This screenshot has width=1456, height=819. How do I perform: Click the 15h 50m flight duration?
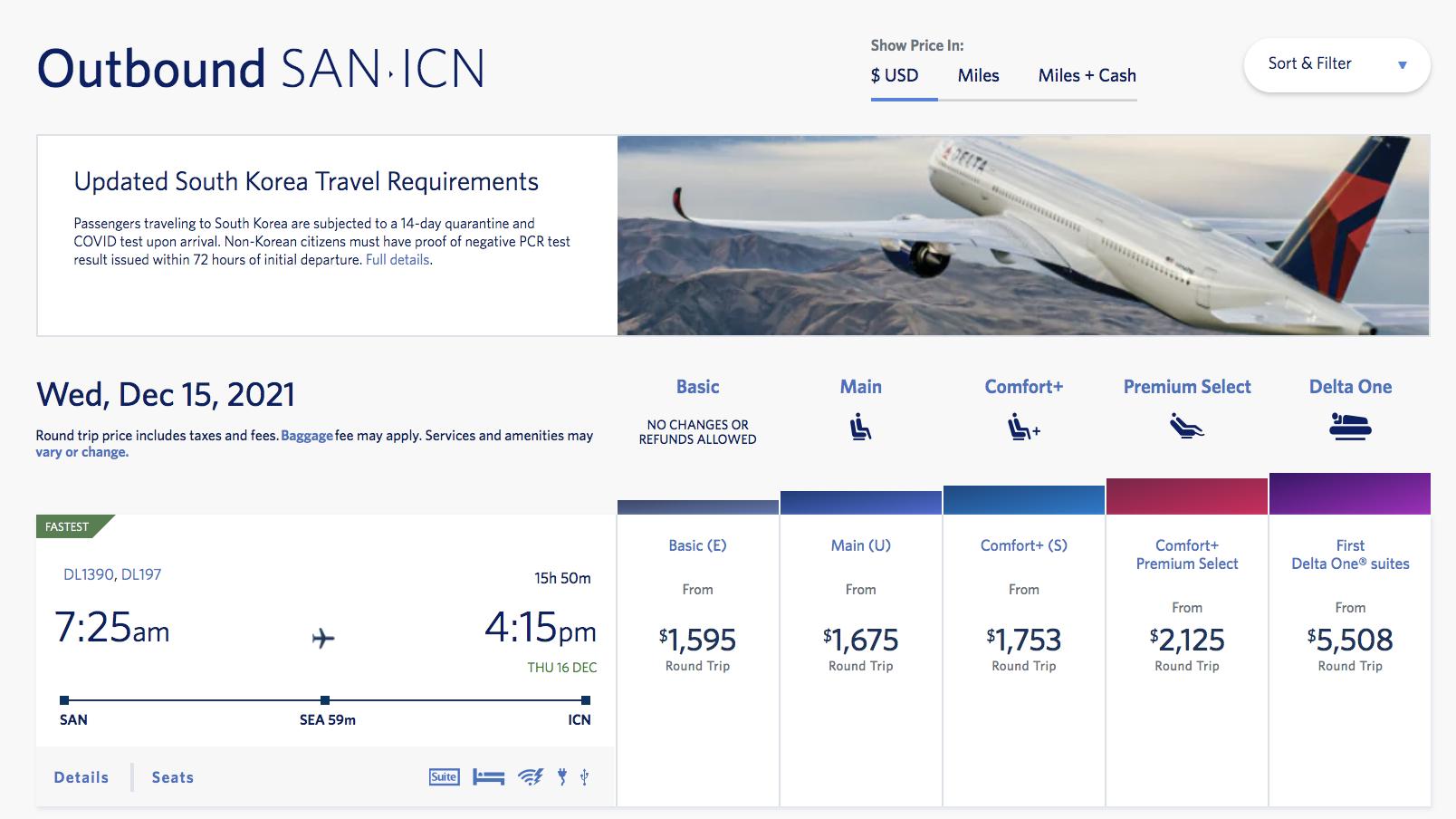point(562,578)
